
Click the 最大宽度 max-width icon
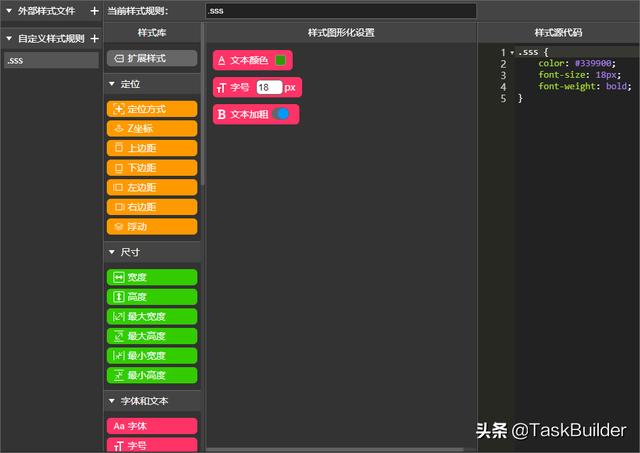click(118, 316)
